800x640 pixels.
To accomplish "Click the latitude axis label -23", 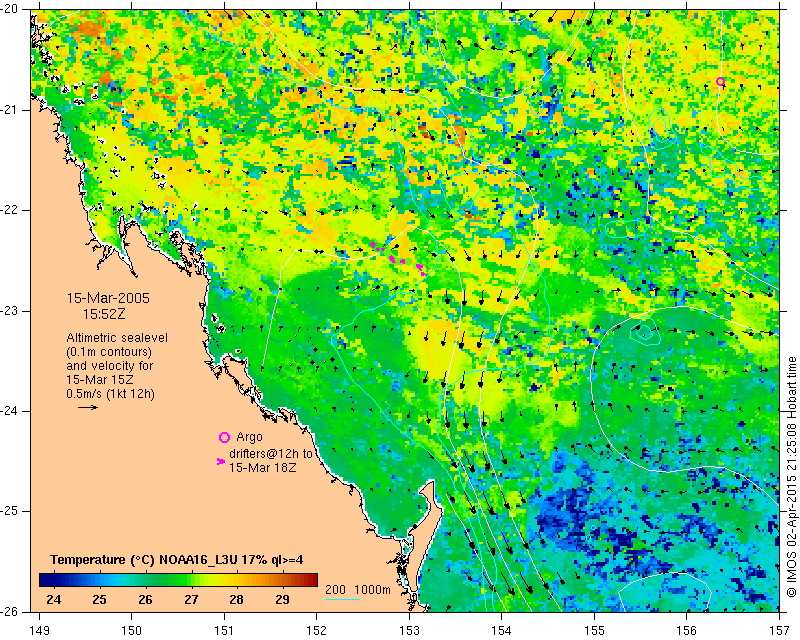I will [10, 311].
